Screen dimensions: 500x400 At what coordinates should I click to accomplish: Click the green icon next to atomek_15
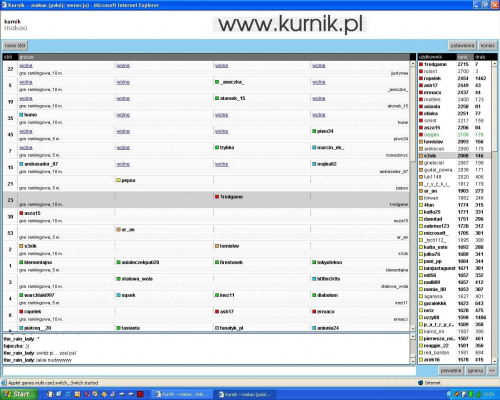point(217,98)
